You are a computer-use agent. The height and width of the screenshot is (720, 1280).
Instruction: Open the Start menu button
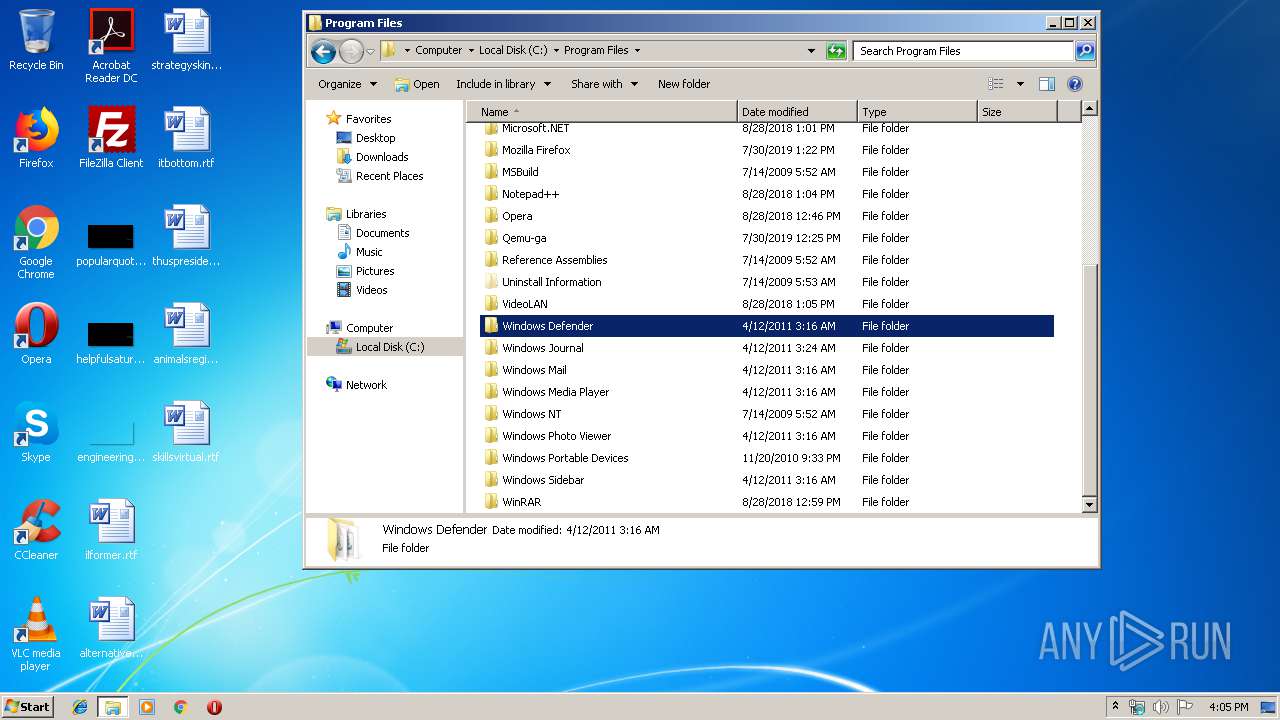(x=28, y=707)
